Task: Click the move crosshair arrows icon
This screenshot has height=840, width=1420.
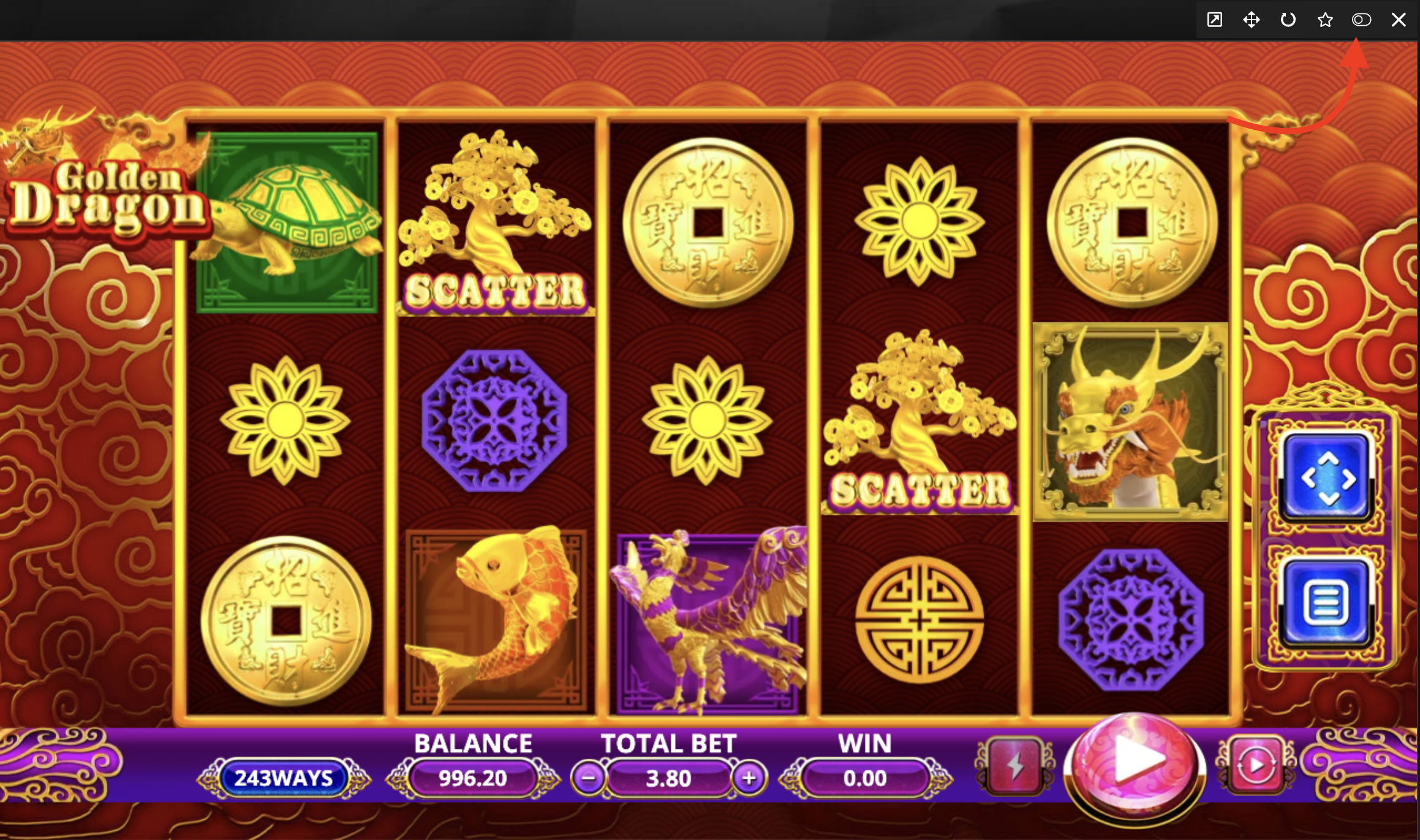Action: [x=1252, y=20]
